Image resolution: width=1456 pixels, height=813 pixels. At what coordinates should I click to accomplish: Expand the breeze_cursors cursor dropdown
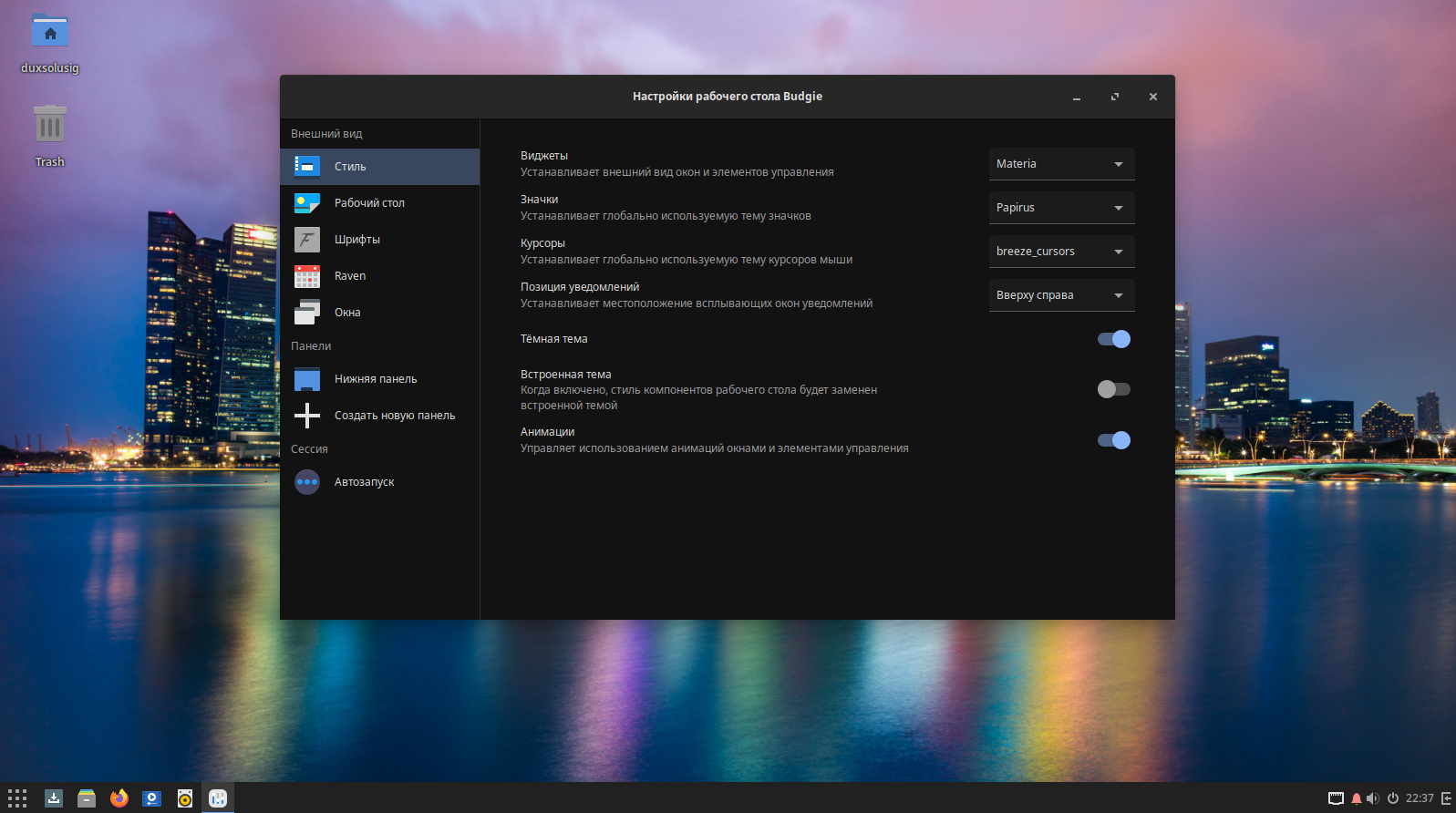(x=1061, y=252)
